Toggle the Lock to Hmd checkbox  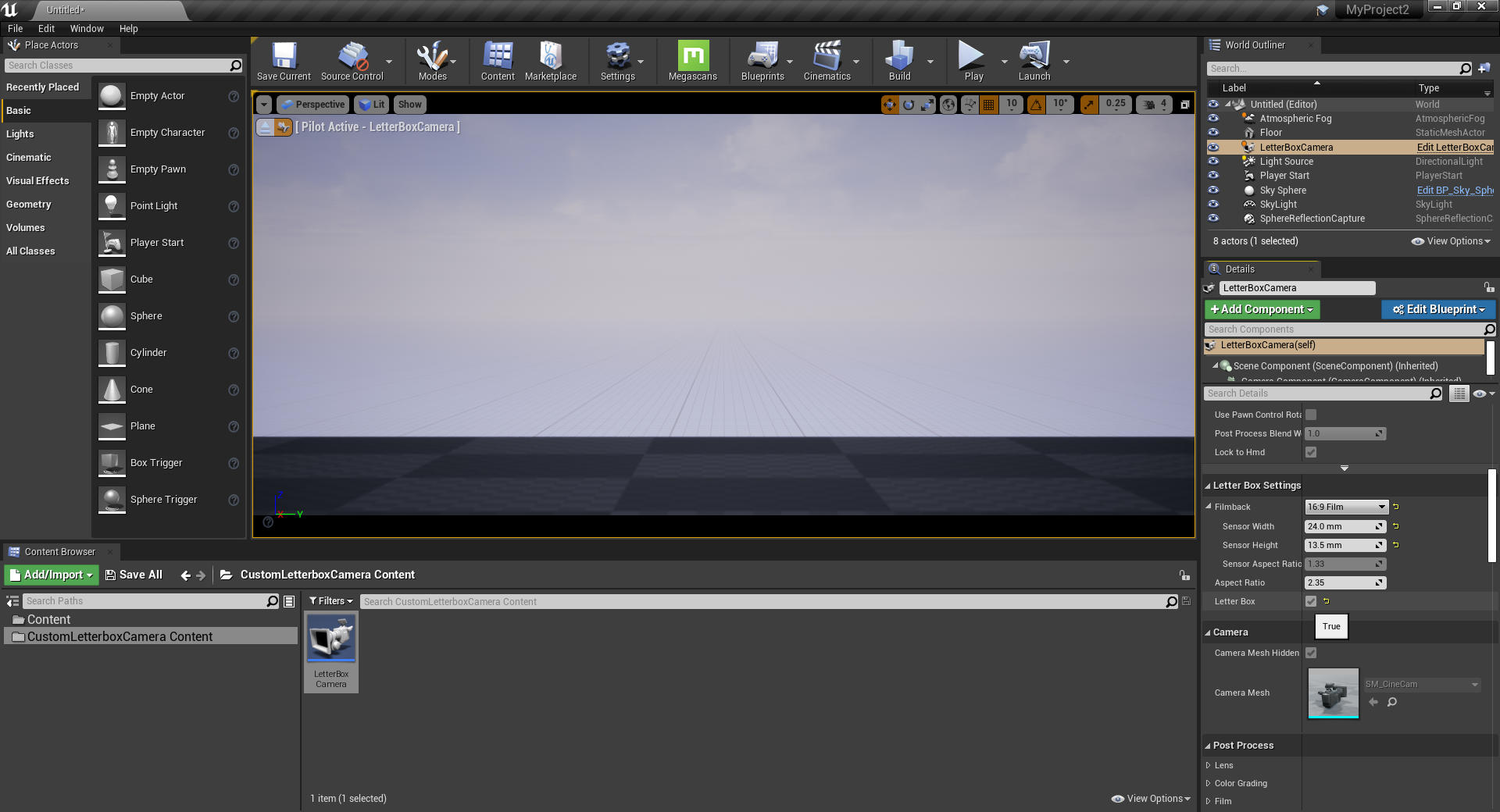pyautogui.click(x=1311, y=452)
